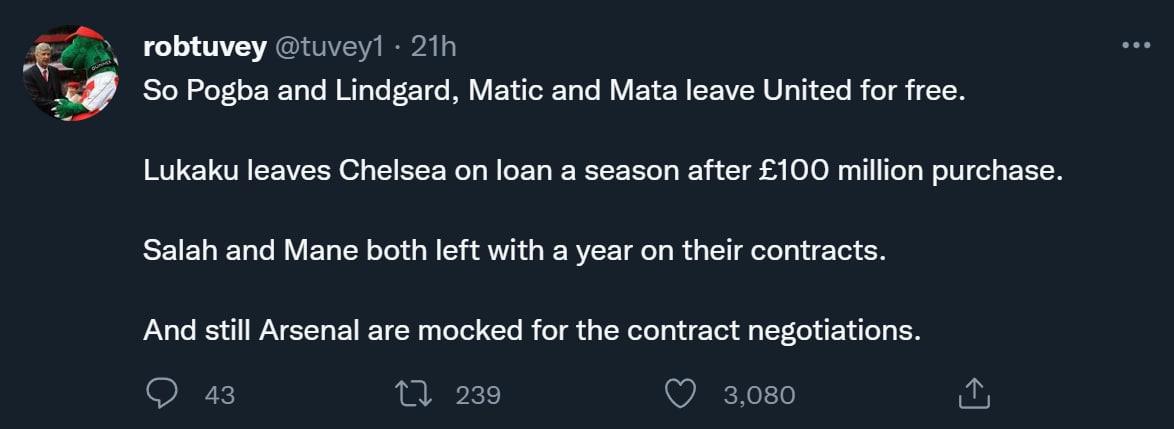Open the 21h timestamp link

[434, 46]
